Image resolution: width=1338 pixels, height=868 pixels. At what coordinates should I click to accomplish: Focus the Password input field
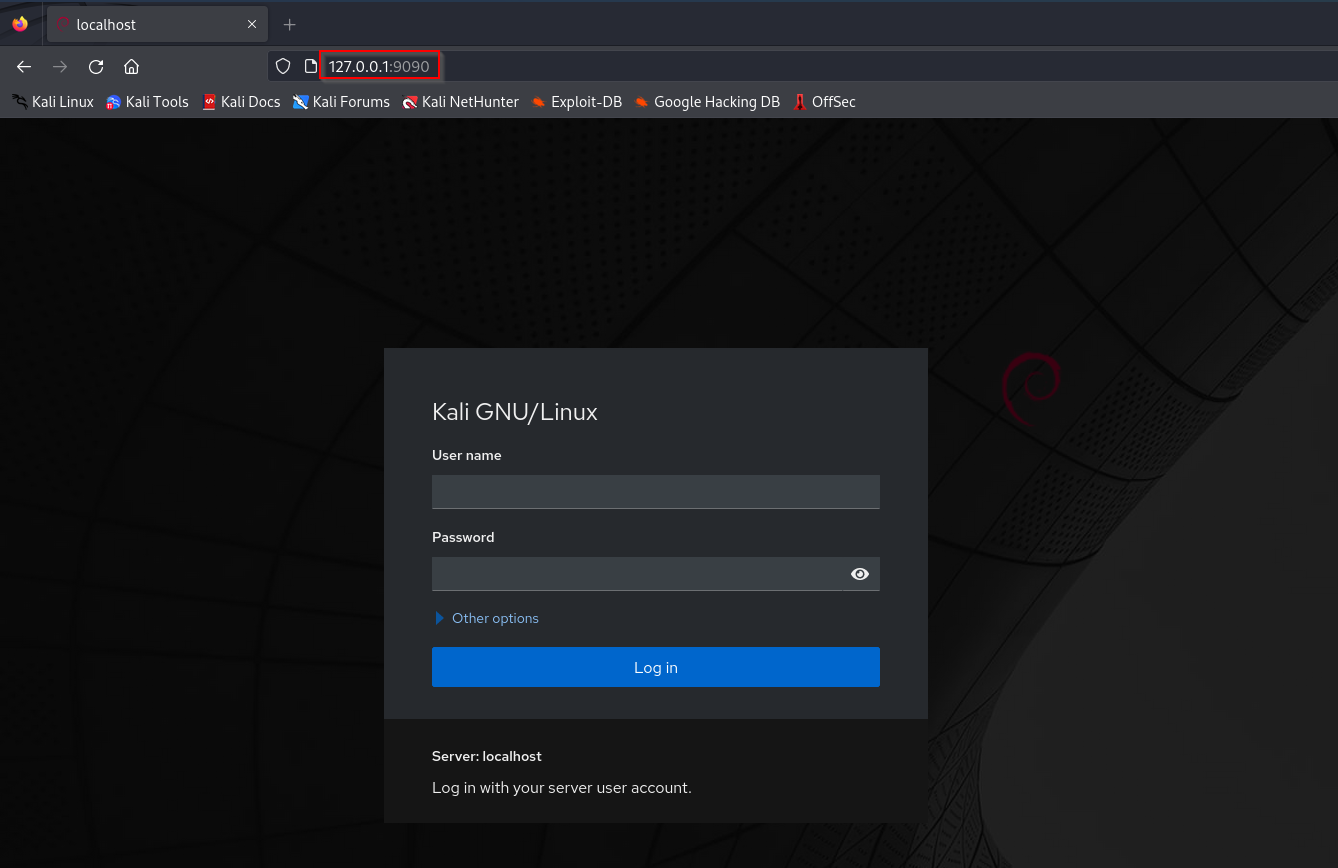tap(638, 574)
